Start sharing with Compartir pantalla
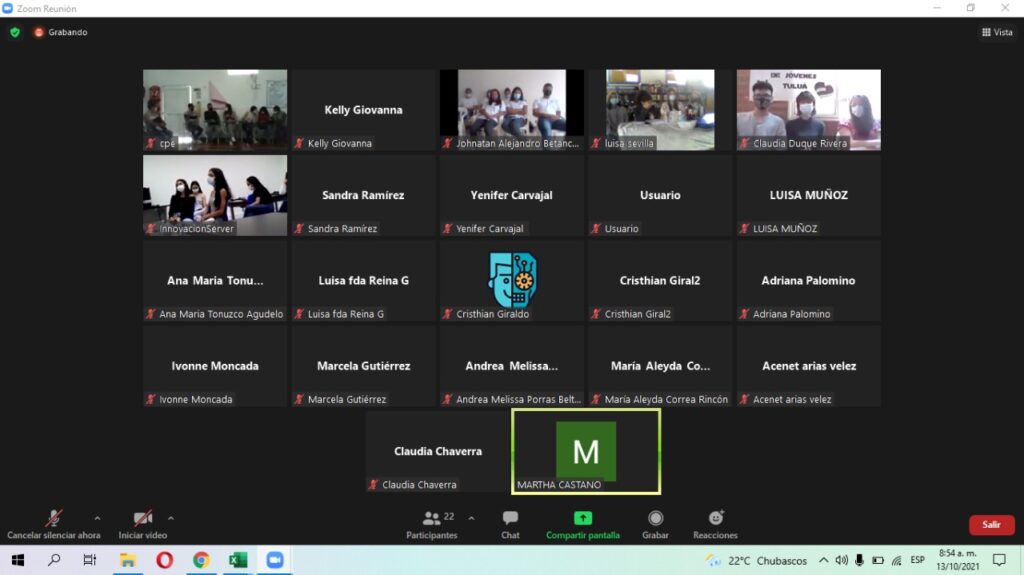Screen dimensions: 1024x575 (582, 523)
